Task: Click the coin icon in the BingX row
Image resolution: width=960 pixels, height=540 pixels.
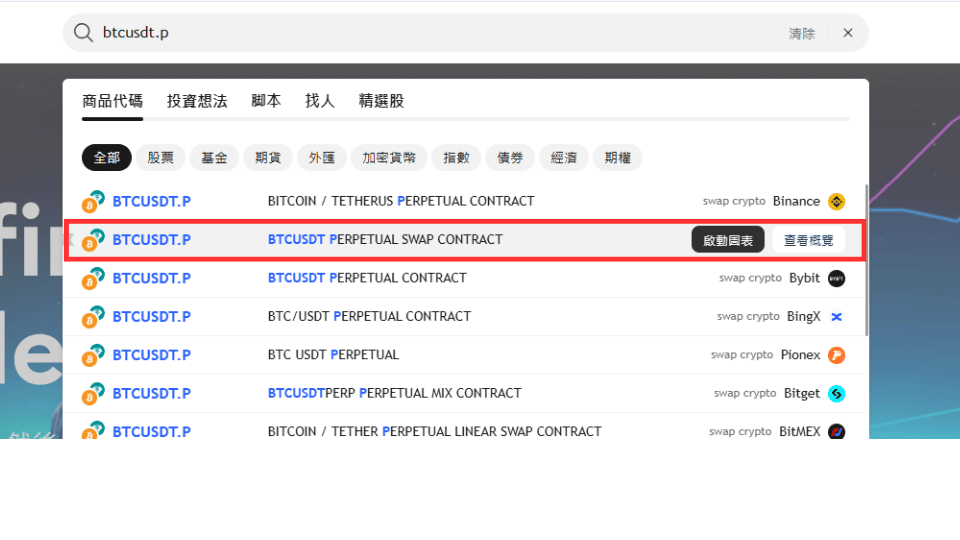Action: point(93,317)
